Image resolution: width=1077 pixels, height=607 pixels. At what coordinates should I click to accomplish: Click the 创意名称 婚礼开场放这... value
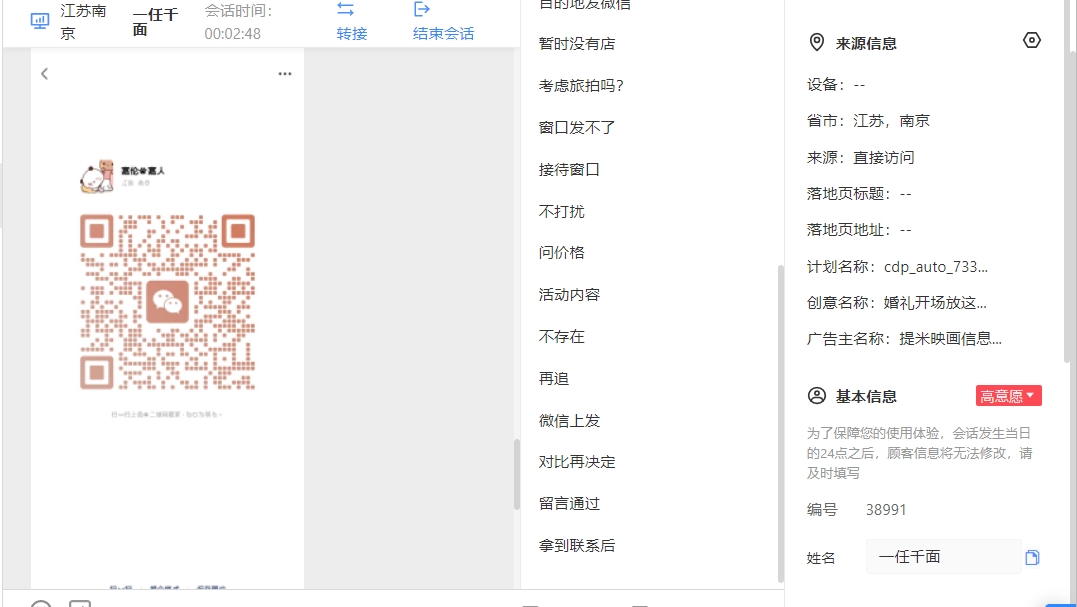click(935, 303)
